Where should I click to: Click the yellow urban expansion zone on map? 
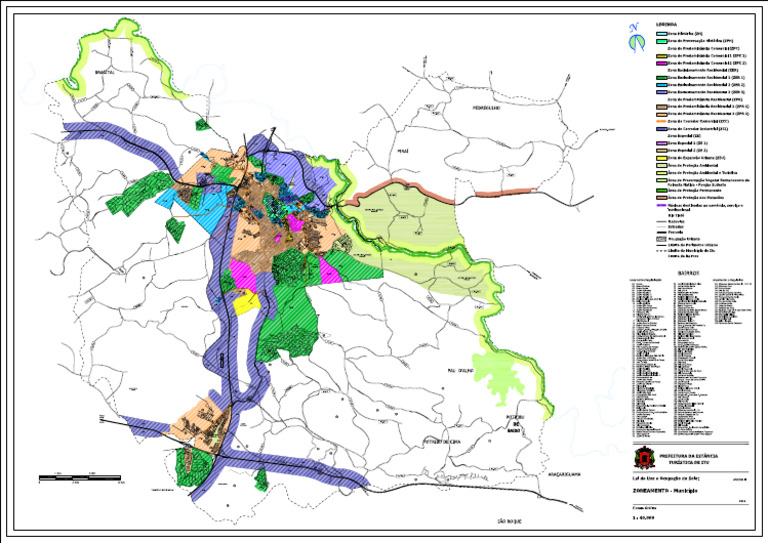tap(247, 302)
